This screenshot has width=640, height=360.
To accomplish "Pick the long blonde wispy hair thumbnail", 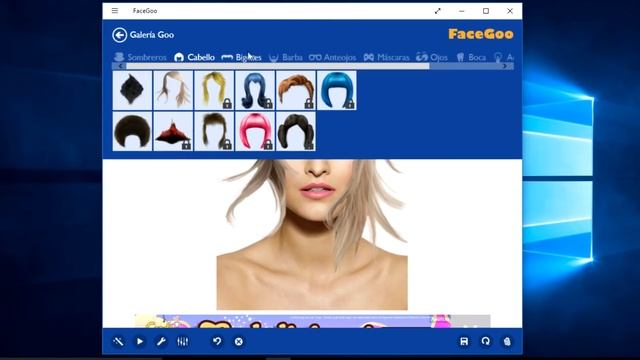I will pyautogui.click(x=173, y=90).
